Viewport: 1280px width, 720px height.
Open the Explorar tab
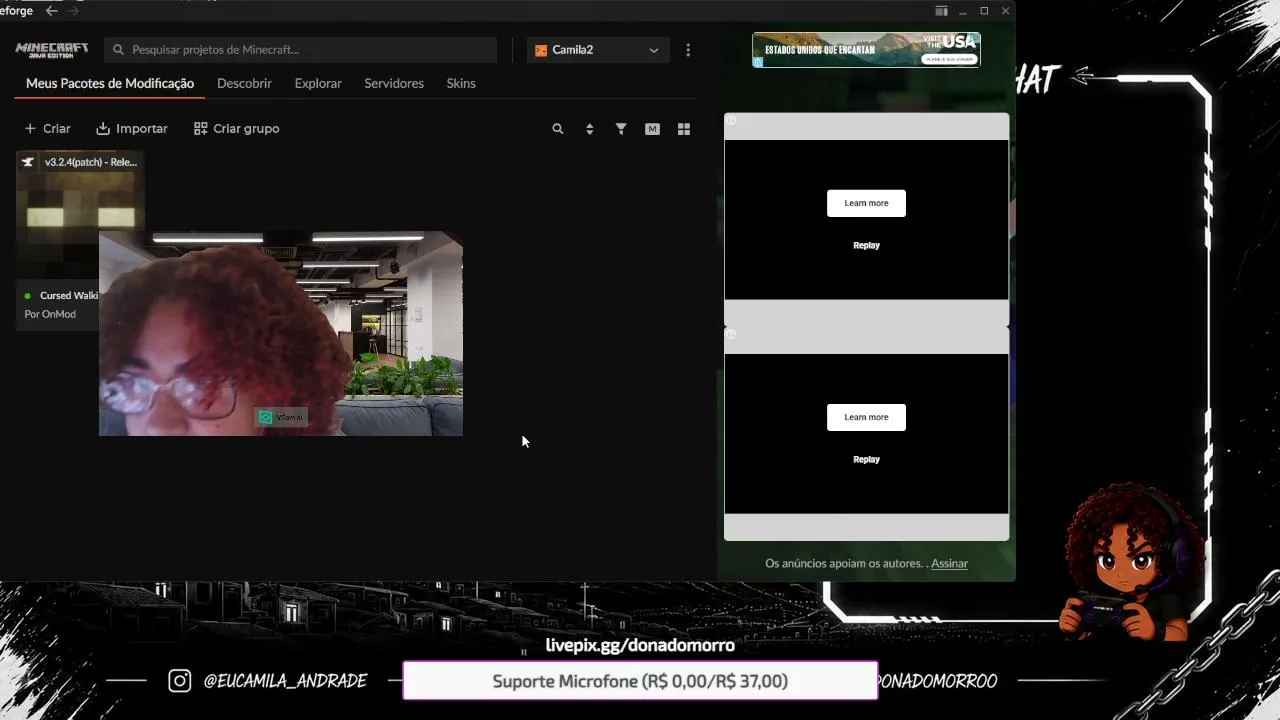click(x=318, y=84)
